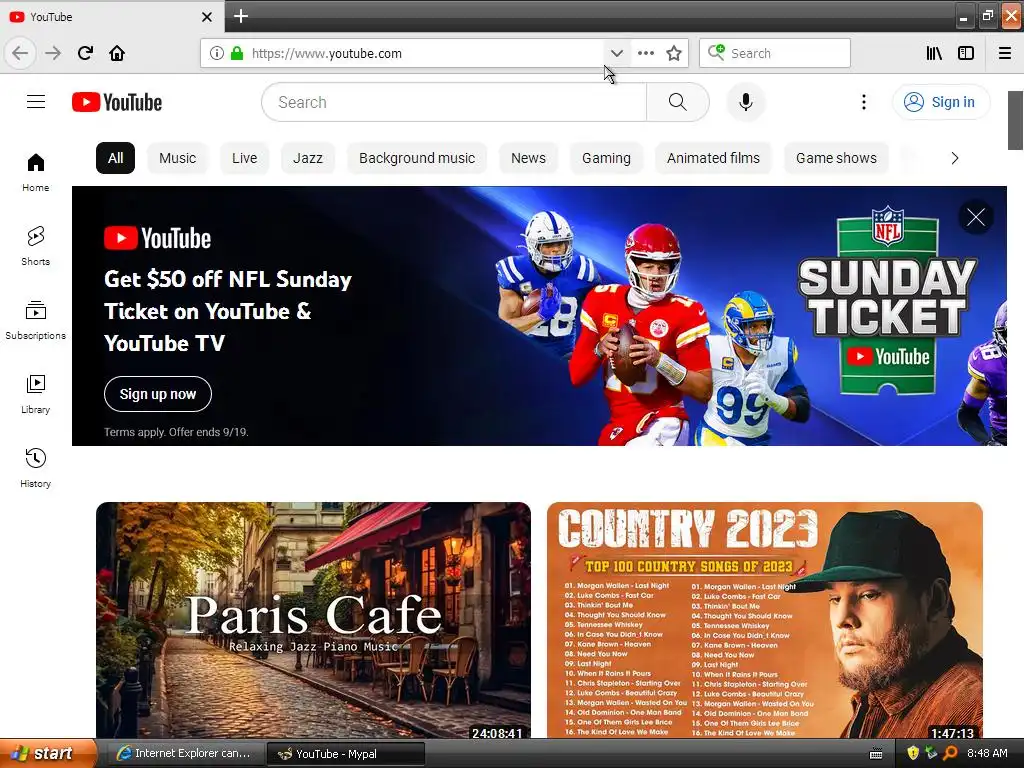
Task: Click the browser forward arrow
Action: (x=53, y=53)
